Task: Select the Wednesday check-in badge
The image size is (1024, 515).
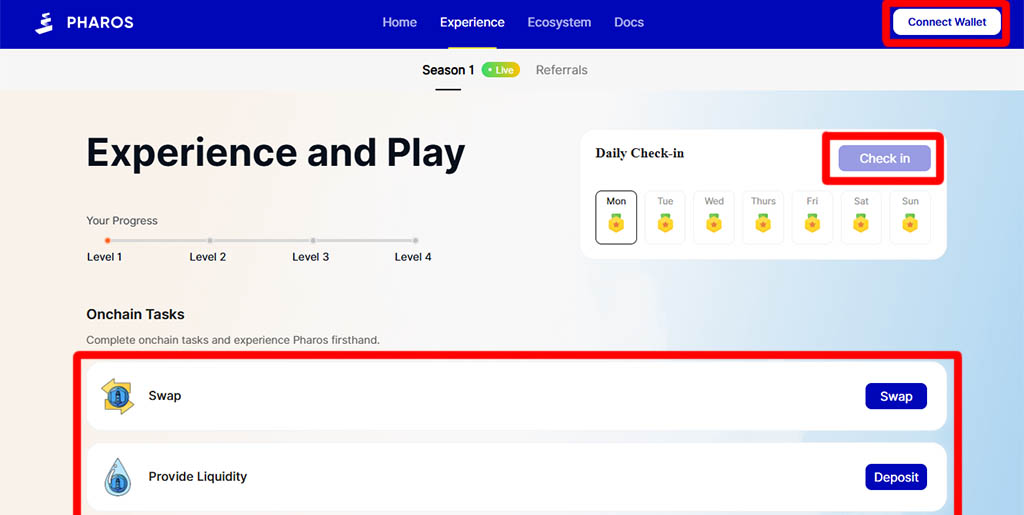Action: coord(714,217)
